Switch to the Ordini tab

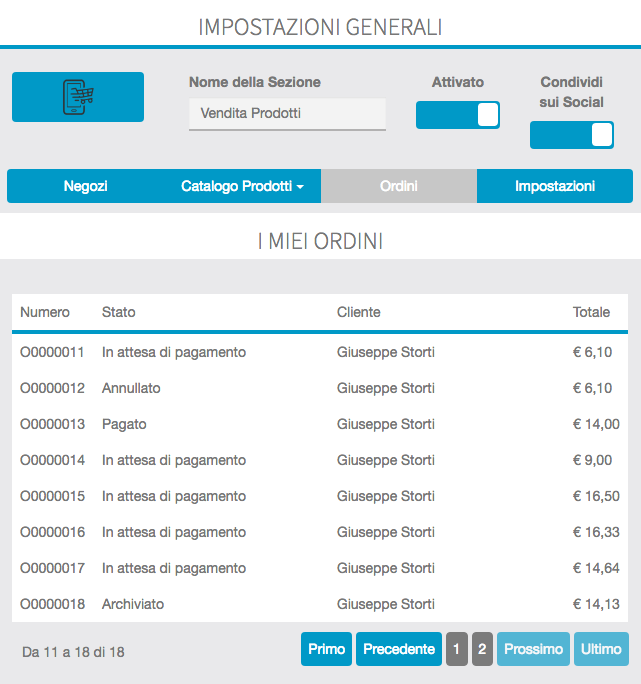(399, 186)
